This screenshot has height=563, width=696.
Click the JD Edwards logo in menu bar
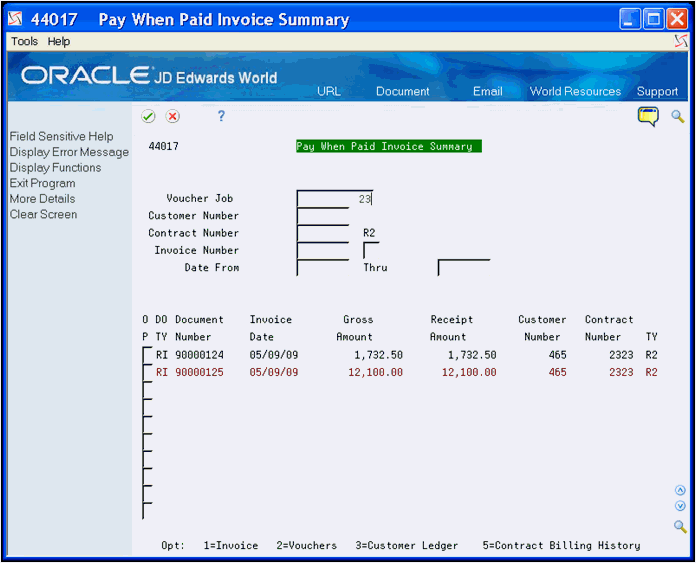point(681,41)
